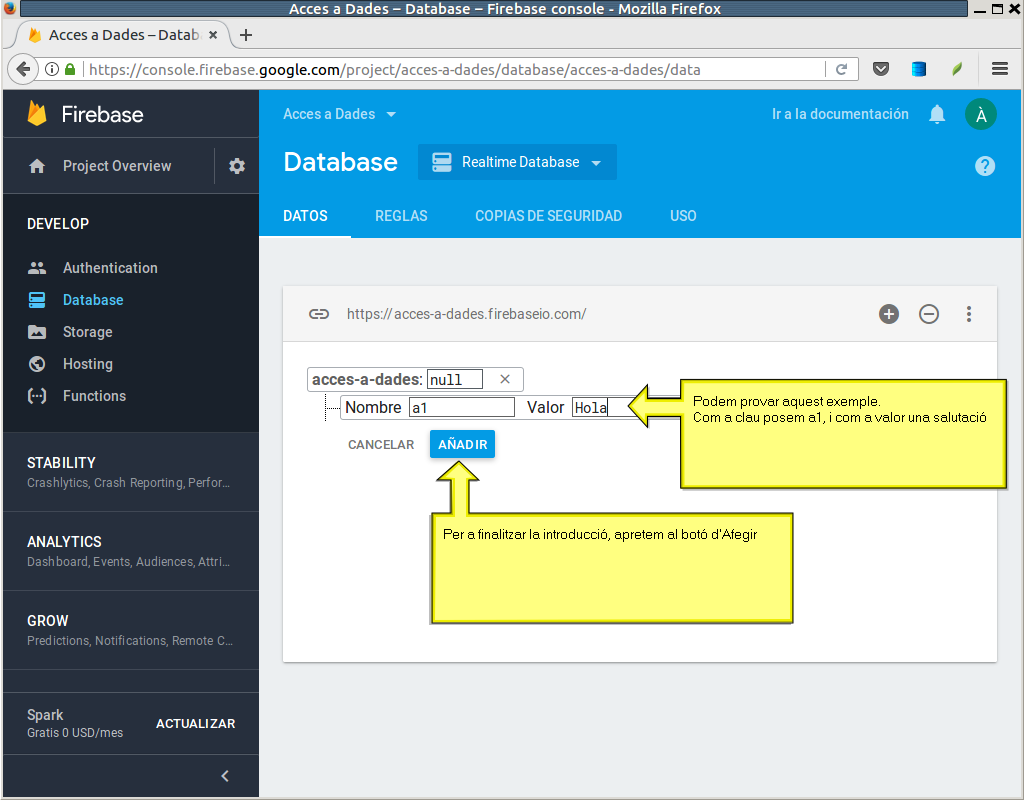Open the Realtime Database selector dropdown
The height and width of the screenshot is (800, 1024).
(x=517, y=162)
